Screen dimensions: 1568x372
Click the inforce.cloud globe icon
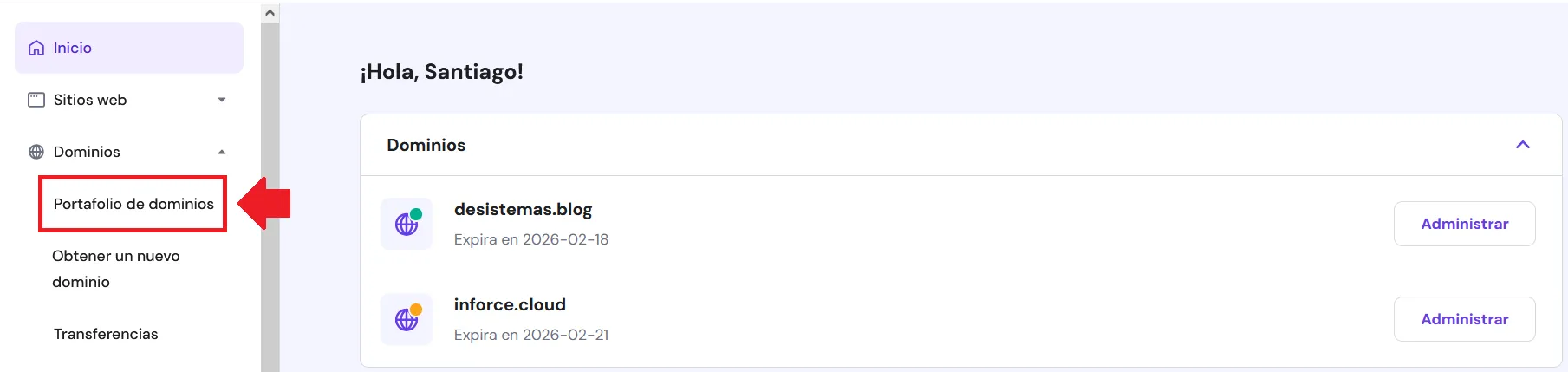click(407, 319)
